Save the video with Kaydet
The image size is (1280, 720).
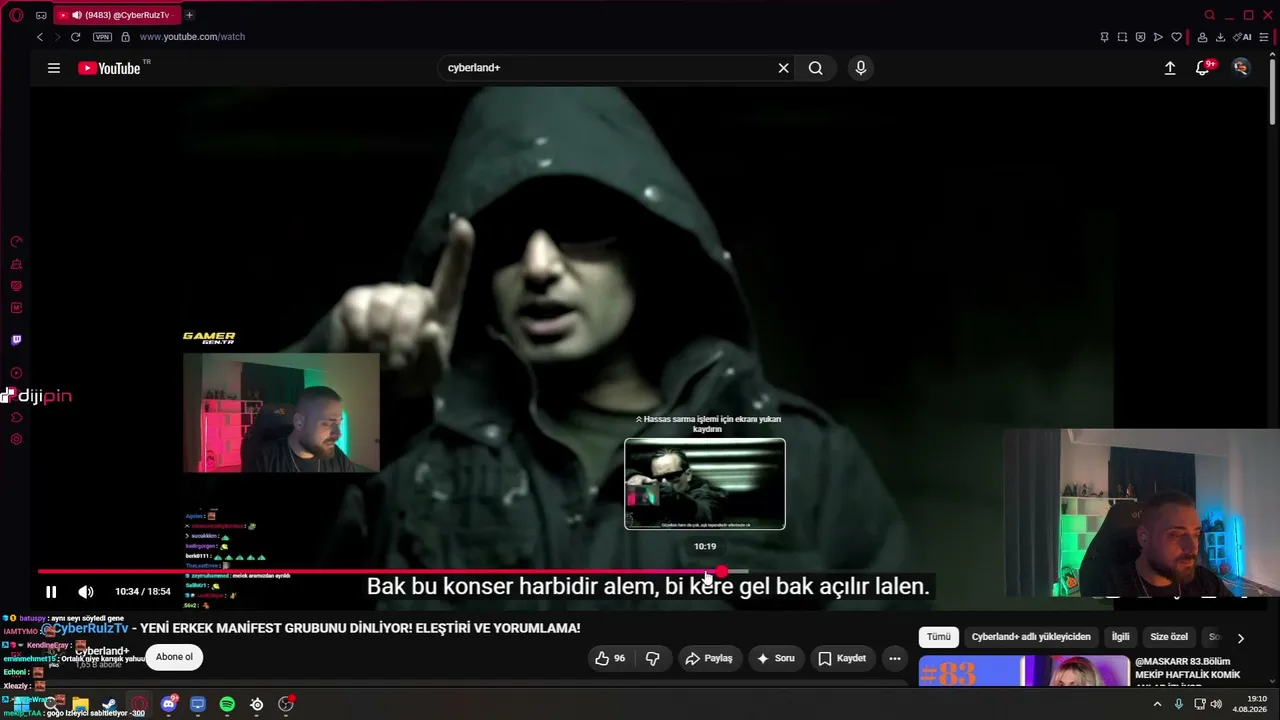pos(842,658)
